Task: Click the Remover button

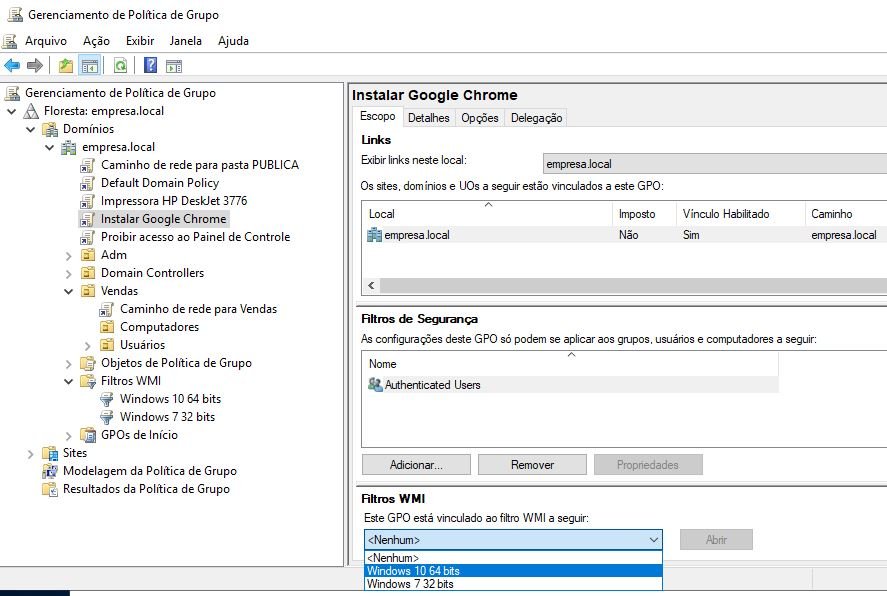Action: pos(532,465)
